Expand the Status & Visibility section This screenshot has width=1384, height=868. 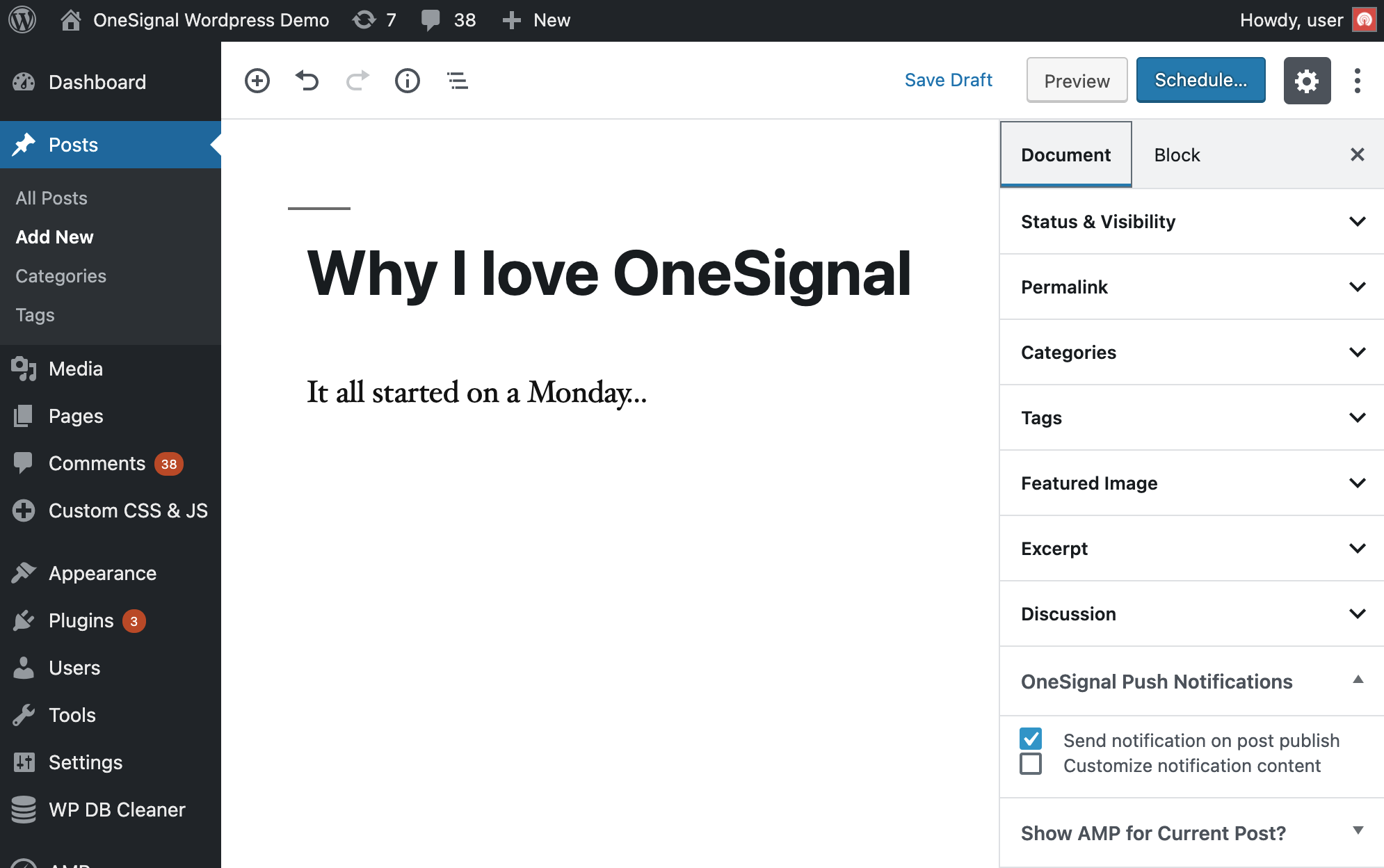pyautogui.click(x=1191, y=222)
